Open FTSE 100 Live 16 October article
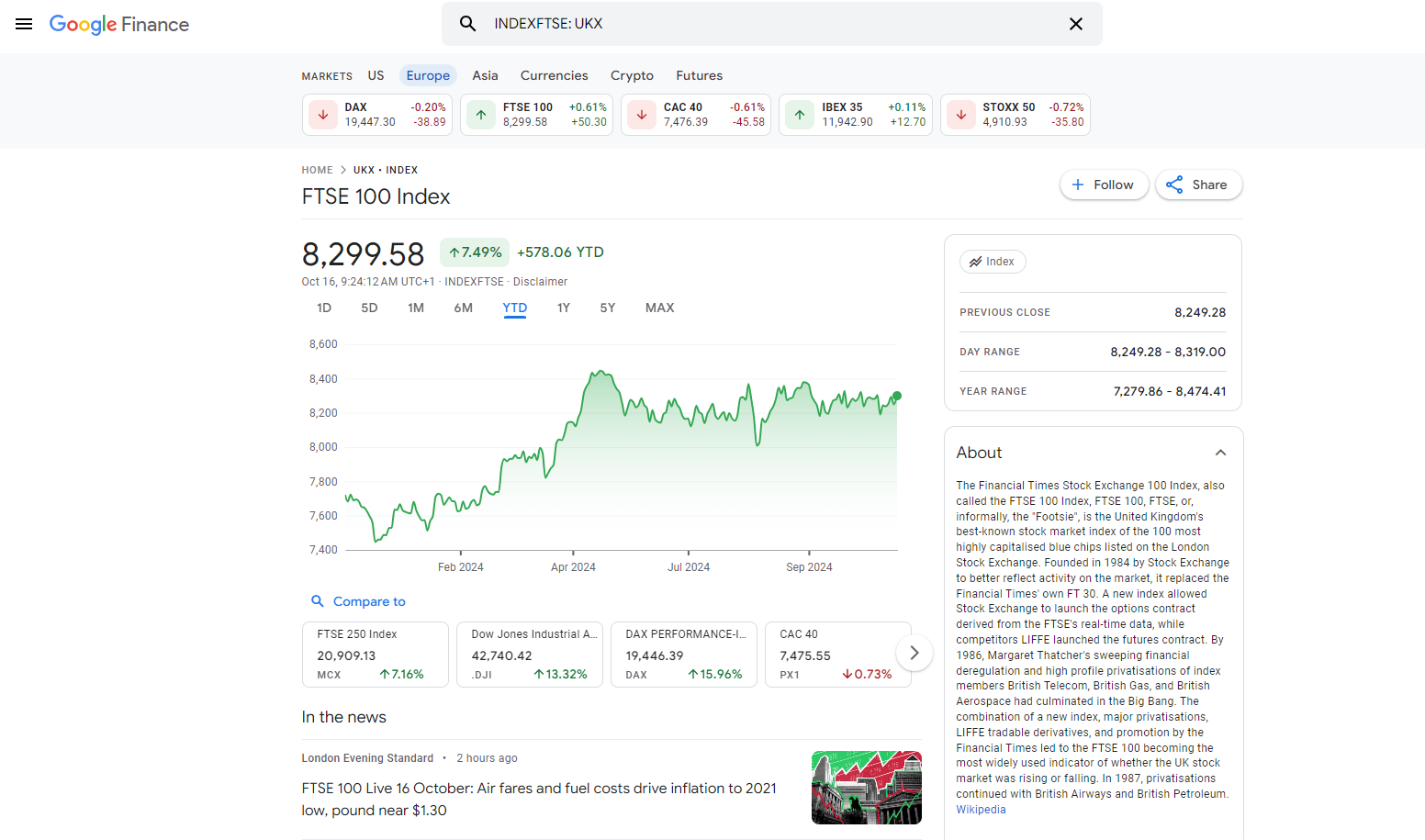This screenshot has height=840, width=1425. click(539, 800)
